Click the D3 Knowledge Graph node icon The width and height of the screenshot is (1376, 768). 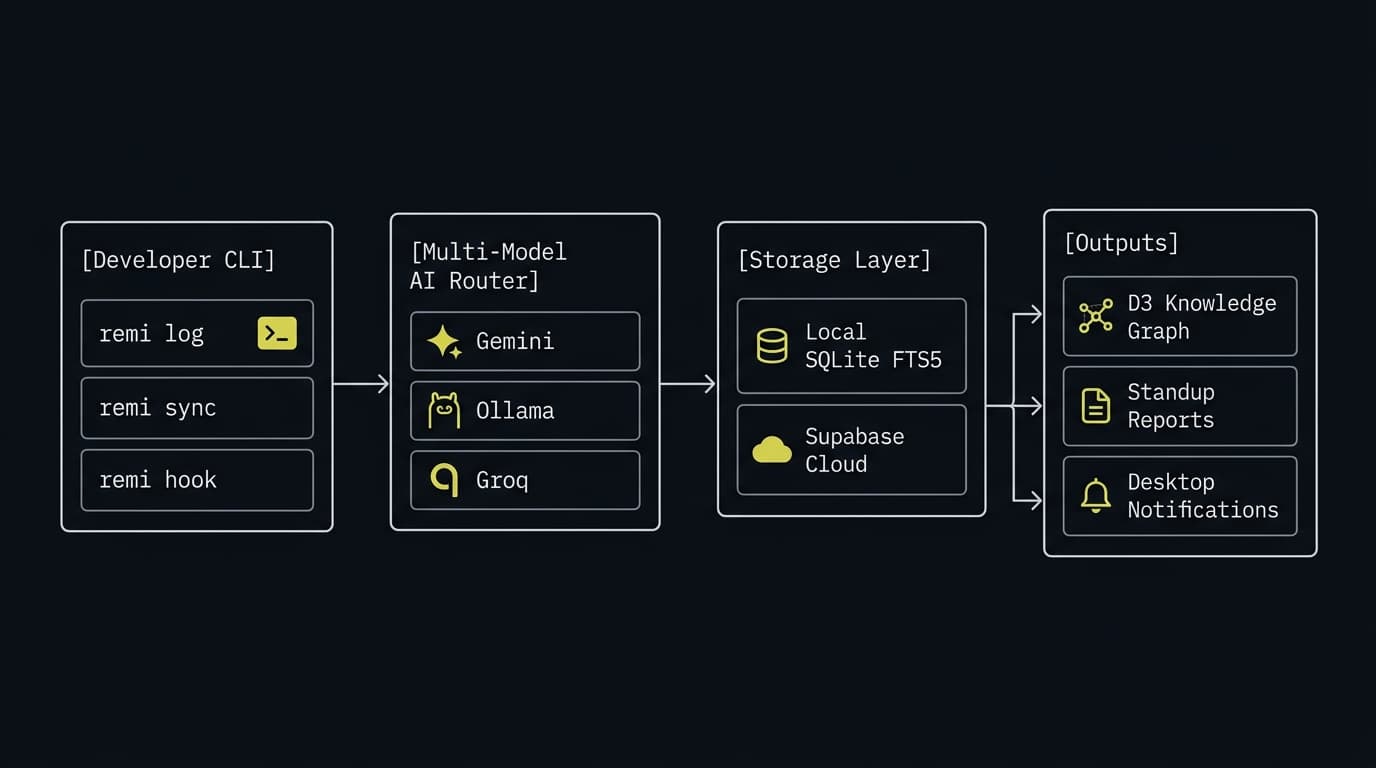pyautogui.click(x=1096, y=316)
